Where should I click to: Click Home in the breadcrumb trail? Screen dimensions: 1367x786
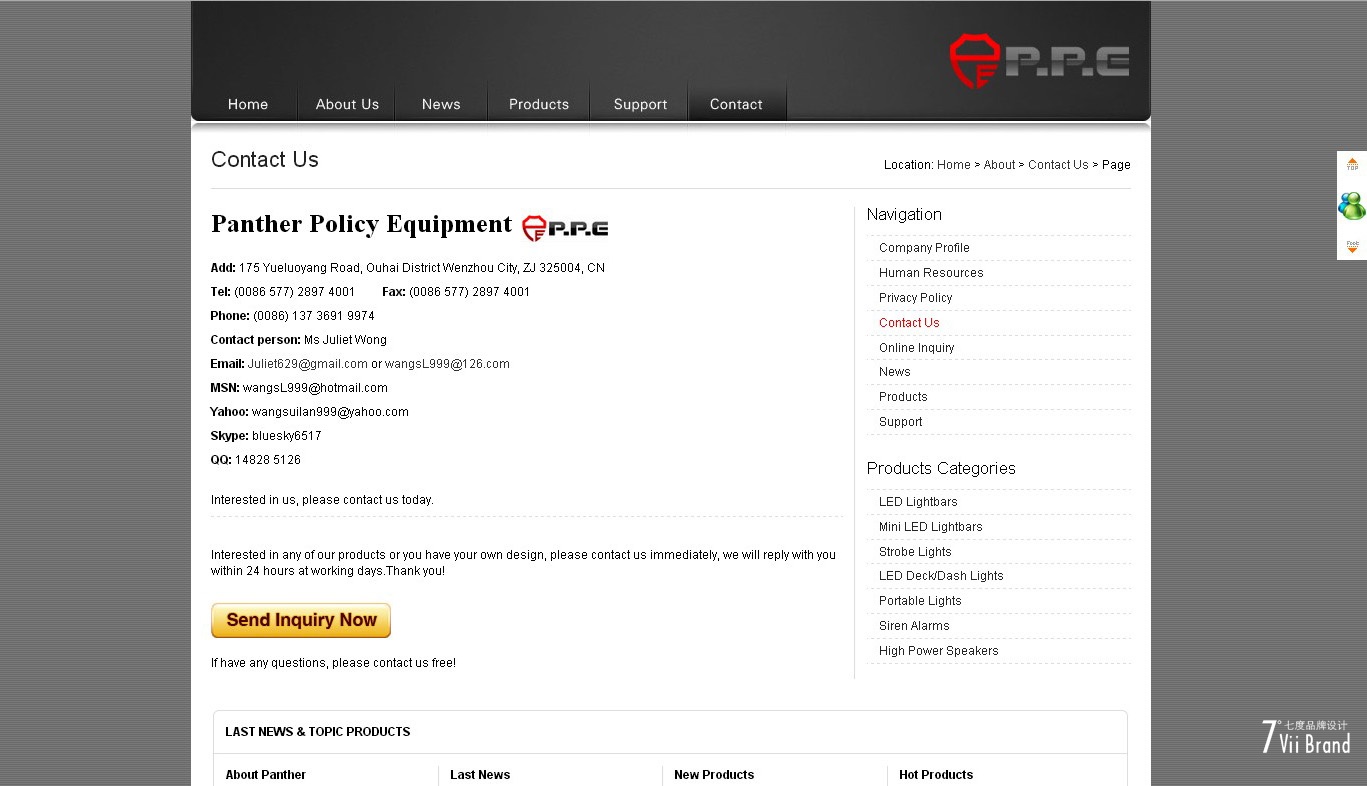(x=953, y=165)
